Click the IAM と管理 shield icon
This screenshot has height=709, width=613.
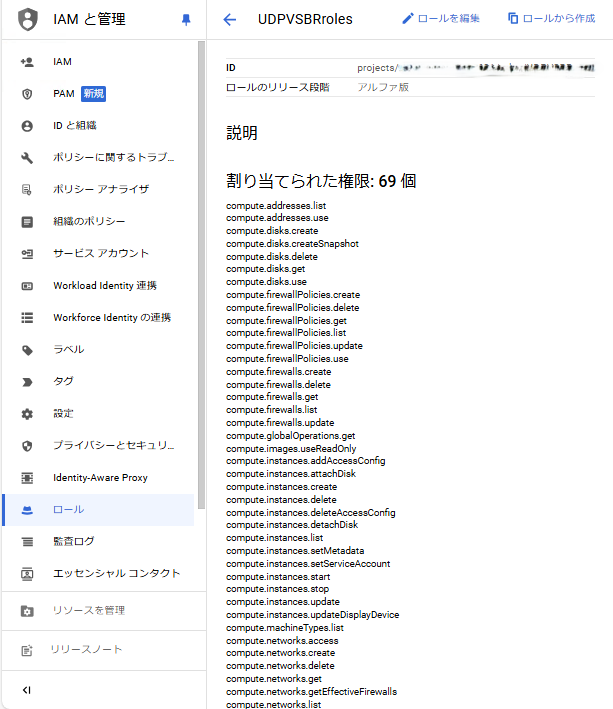28,19
